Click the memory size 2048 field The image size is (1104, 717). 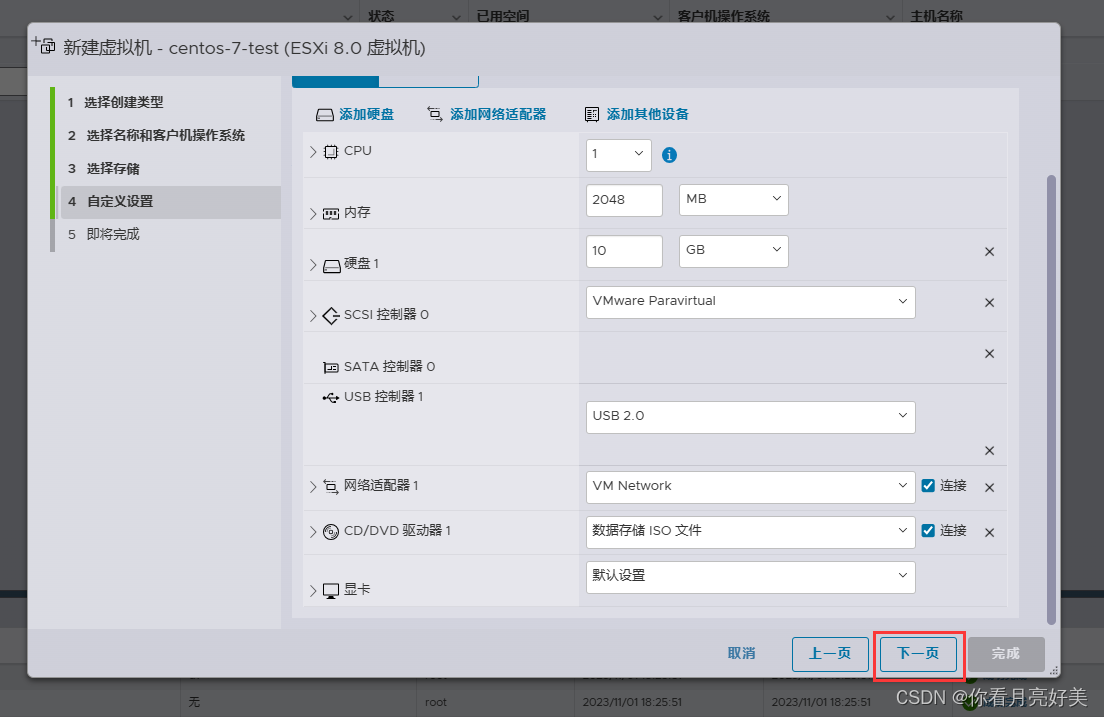(625, 200)
